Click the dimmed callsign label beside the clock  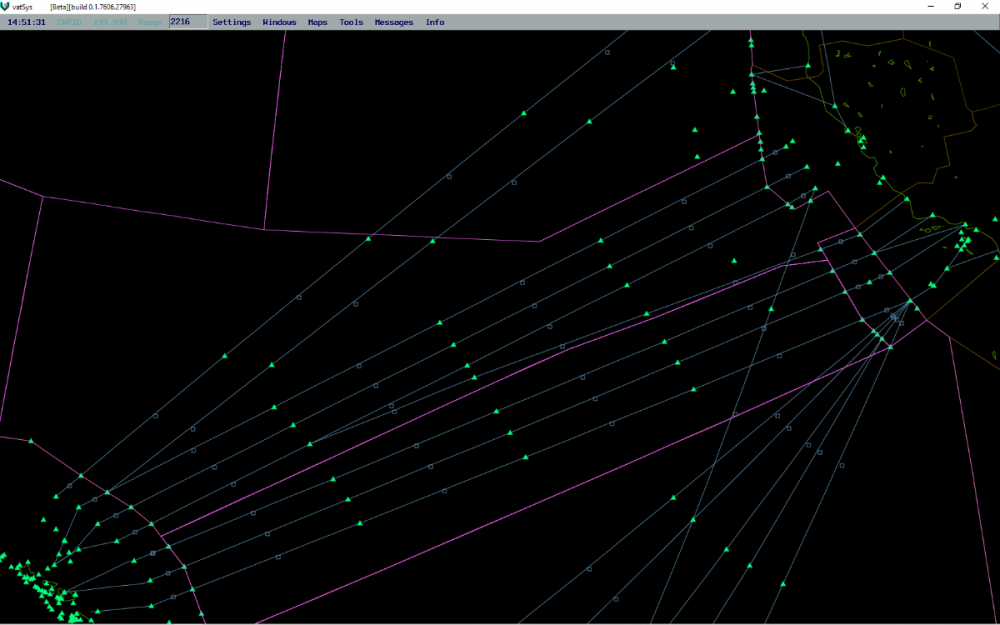click(70, 22)
